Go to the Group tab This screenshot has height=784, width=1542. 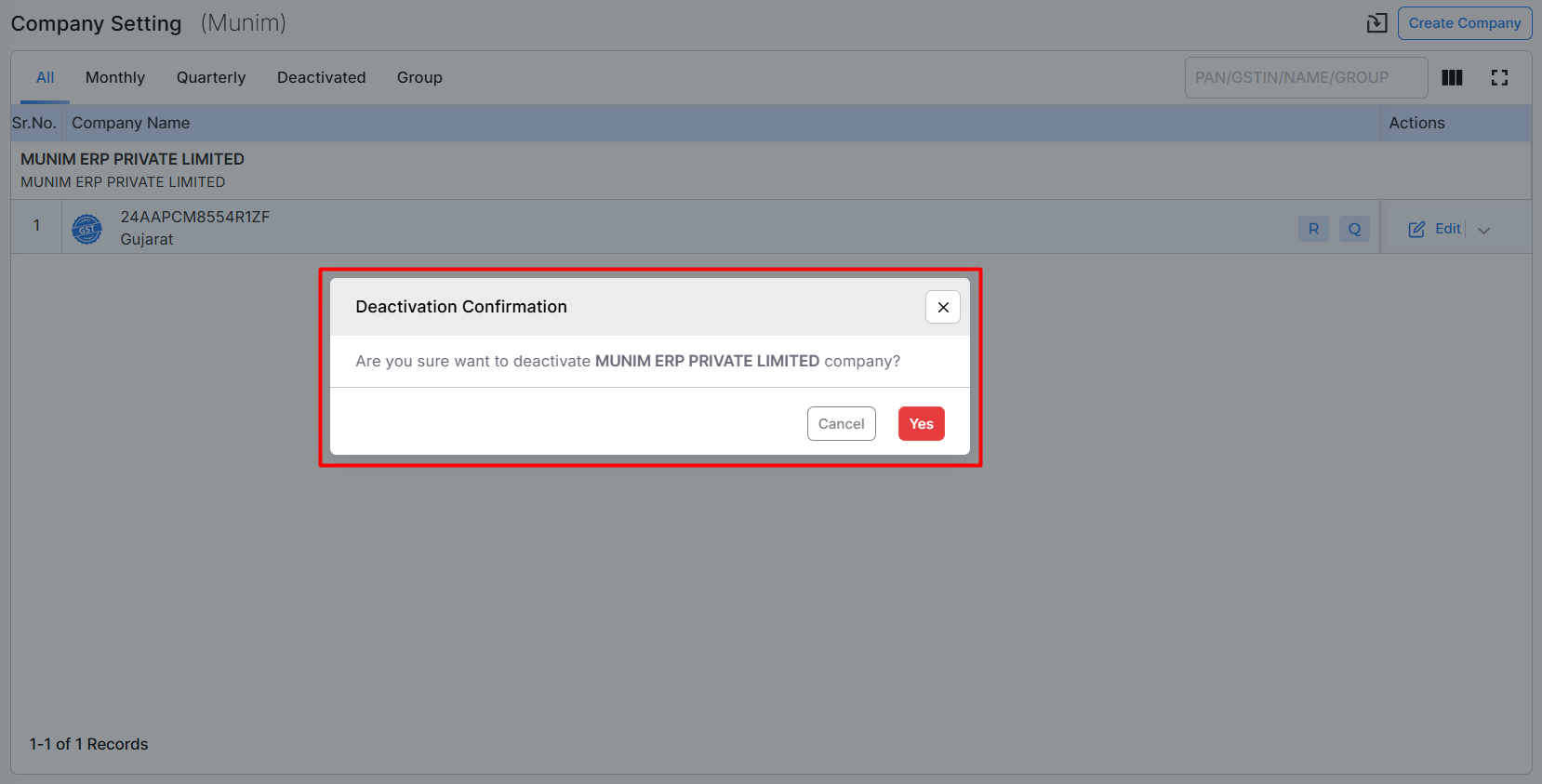419,78
